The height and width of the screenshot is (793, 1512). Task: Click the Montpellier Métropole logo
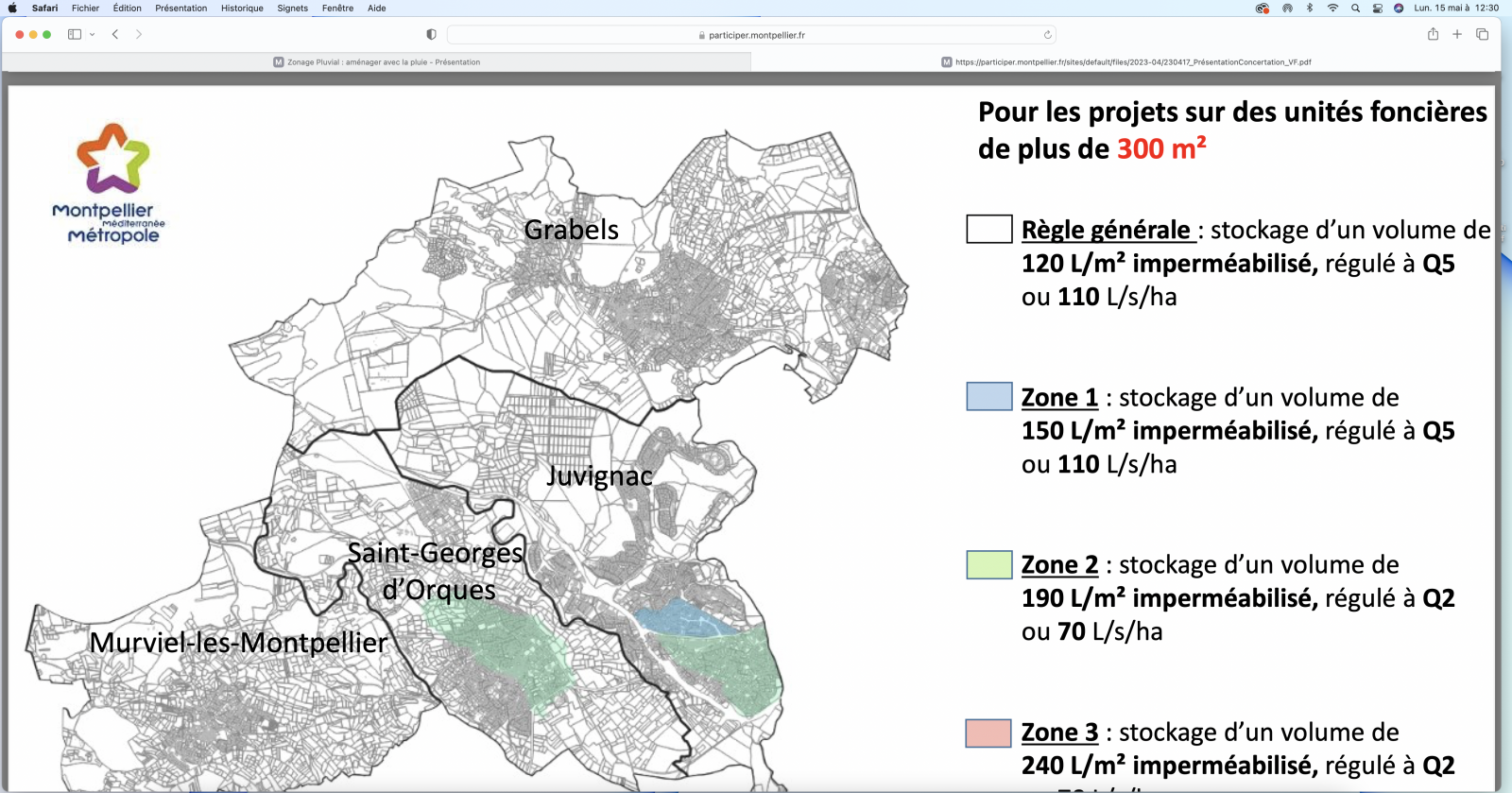click(x=112, y=183)
